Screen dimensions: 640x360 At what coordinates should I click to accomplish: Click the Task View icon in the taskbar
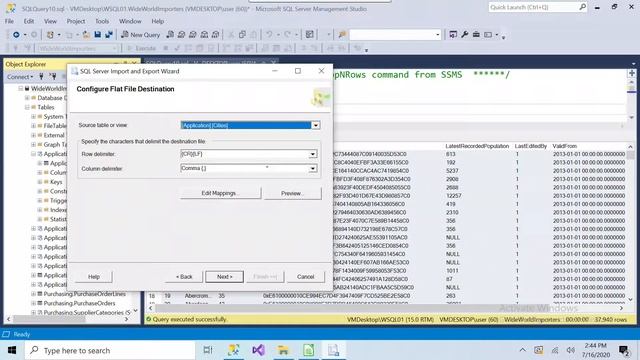208,350
